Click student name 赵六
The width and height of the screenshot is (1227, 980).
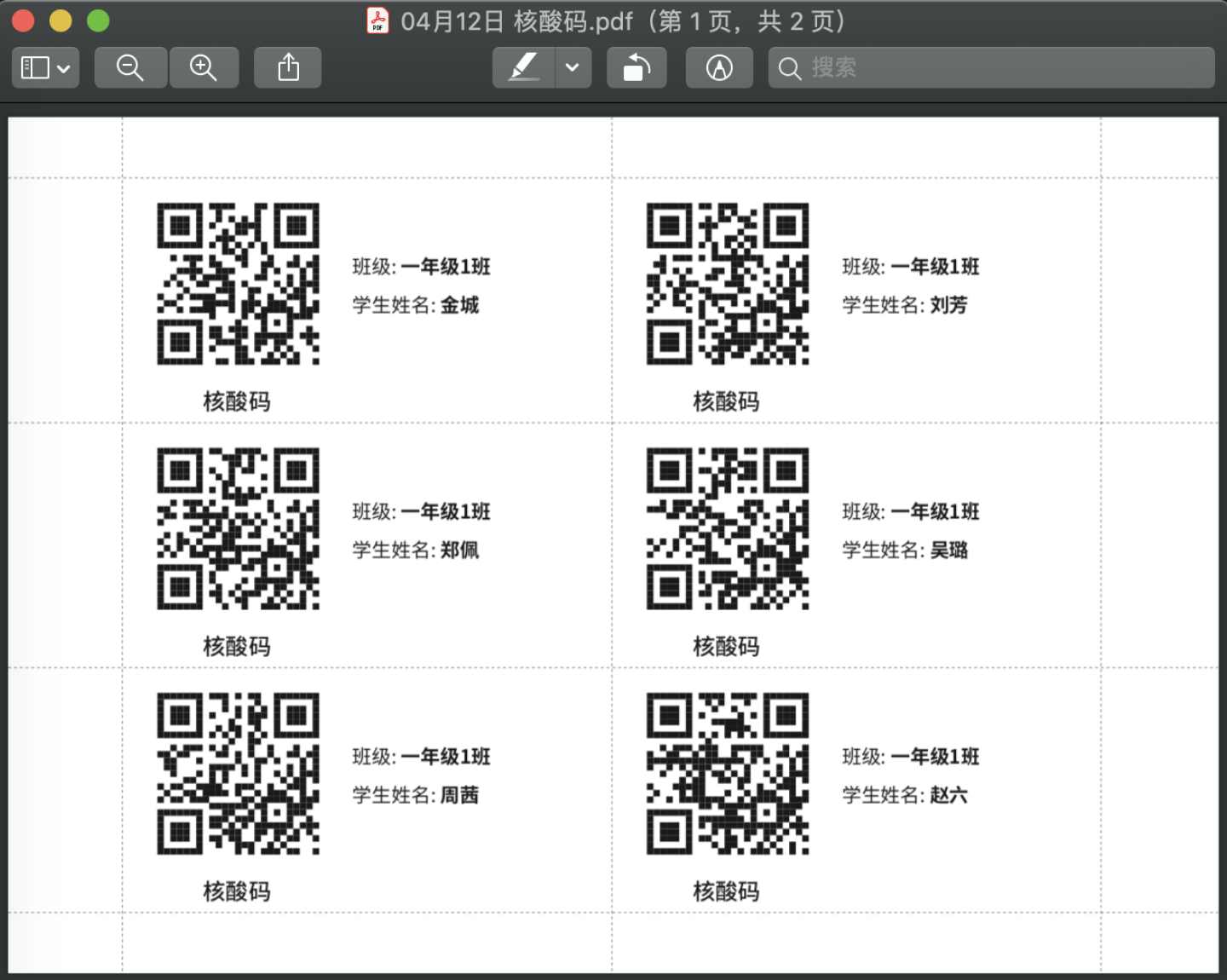(949, 795)
